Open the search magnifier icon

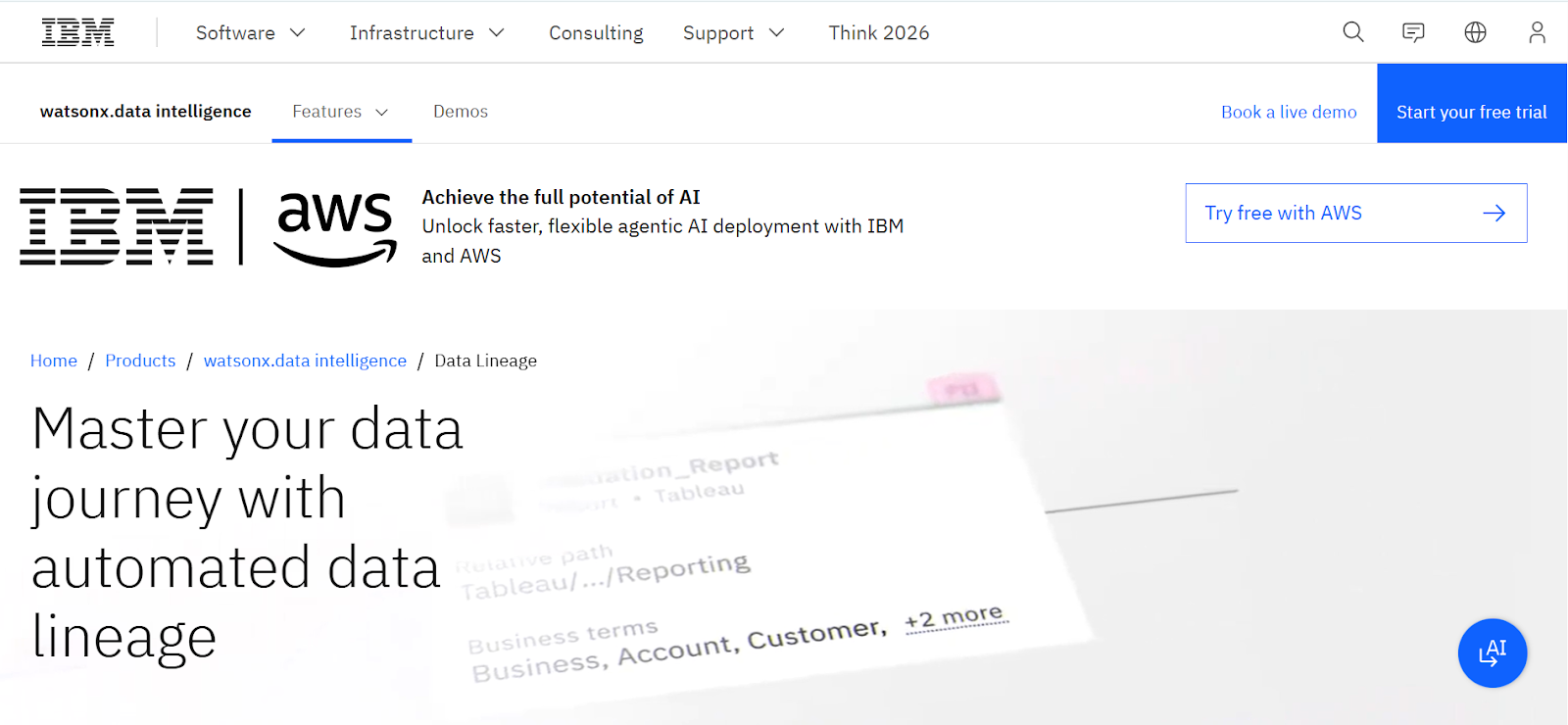[x=1352, y=31]
